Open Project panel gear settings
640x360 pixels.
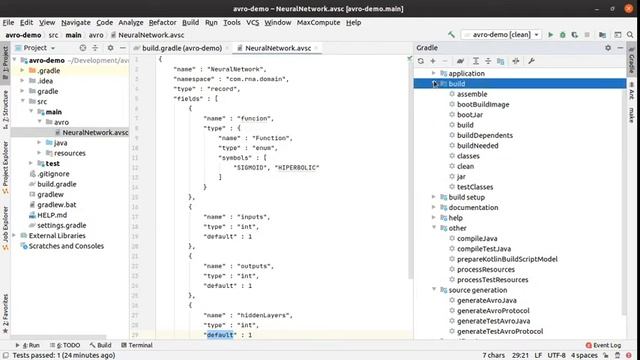(110, 48)
